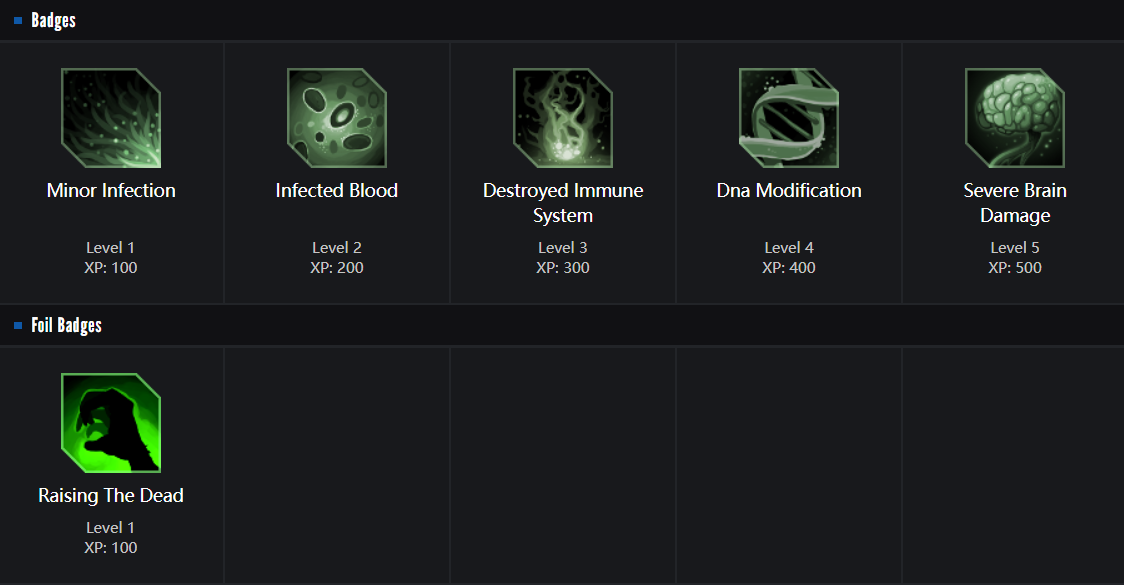Click the Raising The Dead foil badge icon
This screenshot has width=1124, height=585.
coord(111,423)
